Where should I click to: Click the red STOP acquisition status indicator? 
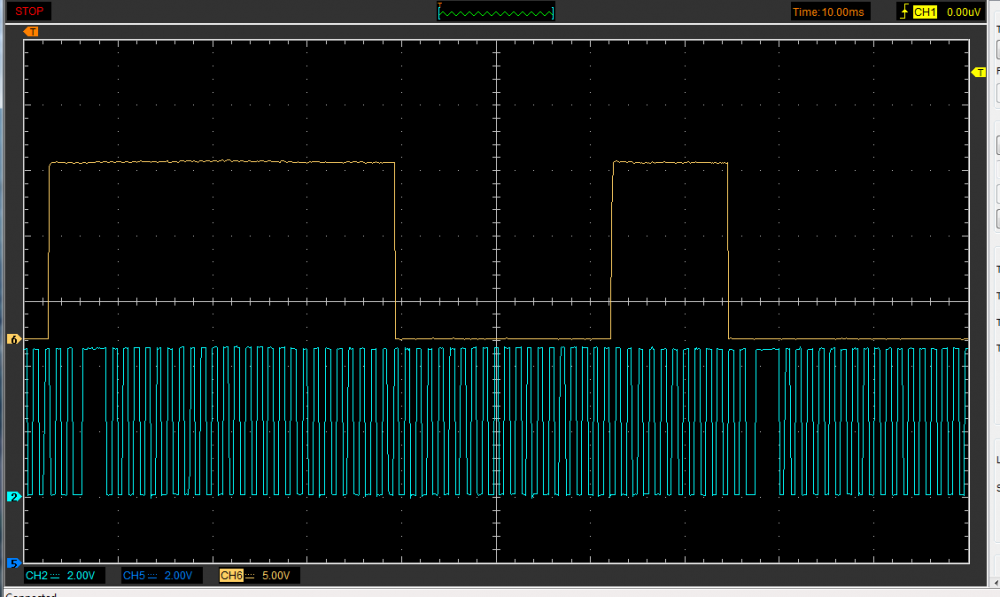29,12
